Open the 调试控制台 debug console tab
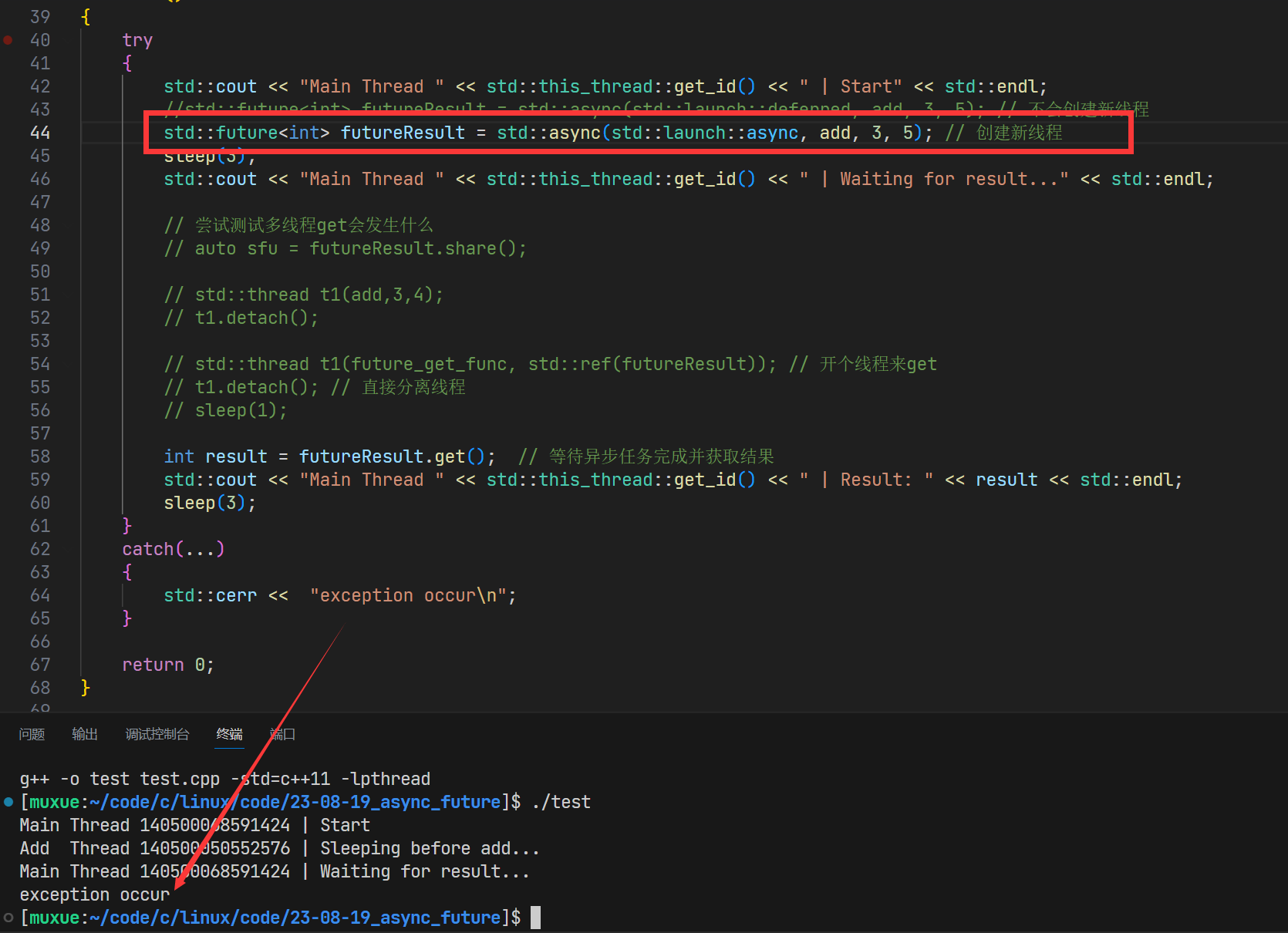Image resolution: width=1288 pixels, height=933 pixels. click(x=157, y=734)
